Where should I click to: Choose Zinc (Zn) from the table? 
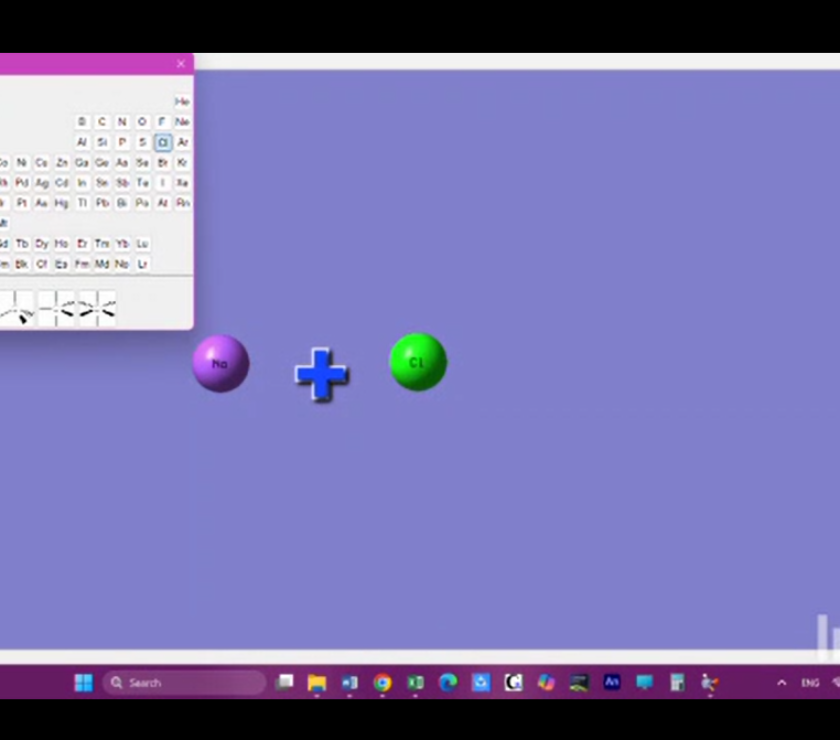pos(62,162)
